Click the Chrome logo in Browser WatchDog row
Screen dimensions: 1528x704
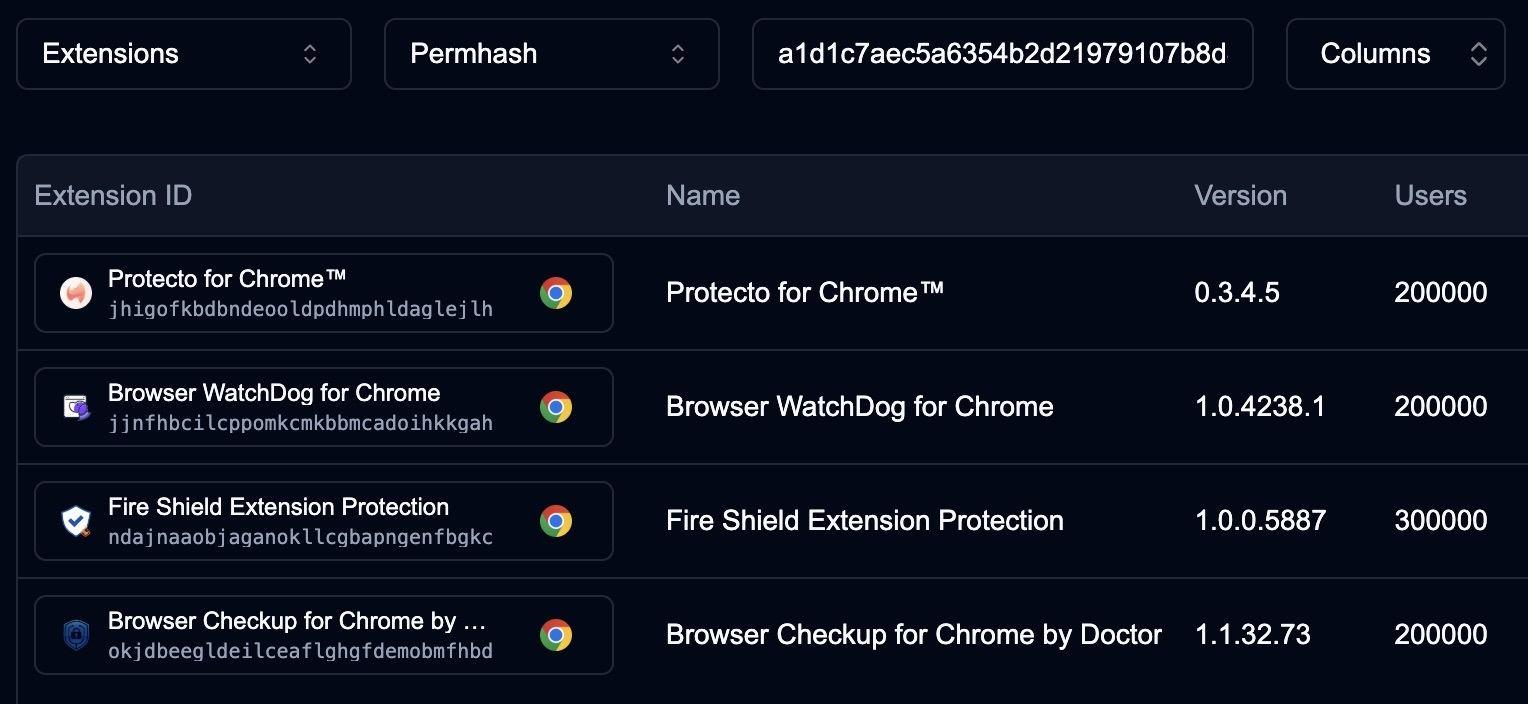(556, 407)
